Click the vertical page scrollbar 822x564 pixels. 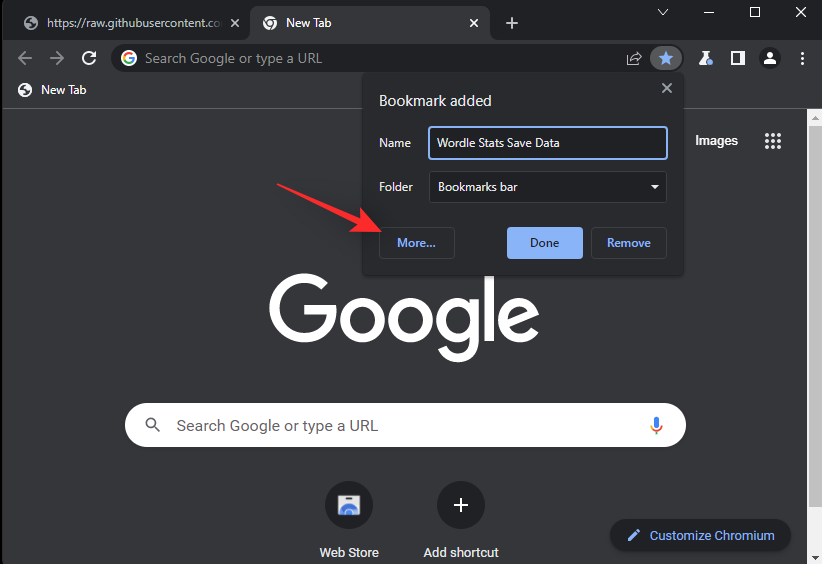(814, 314)
